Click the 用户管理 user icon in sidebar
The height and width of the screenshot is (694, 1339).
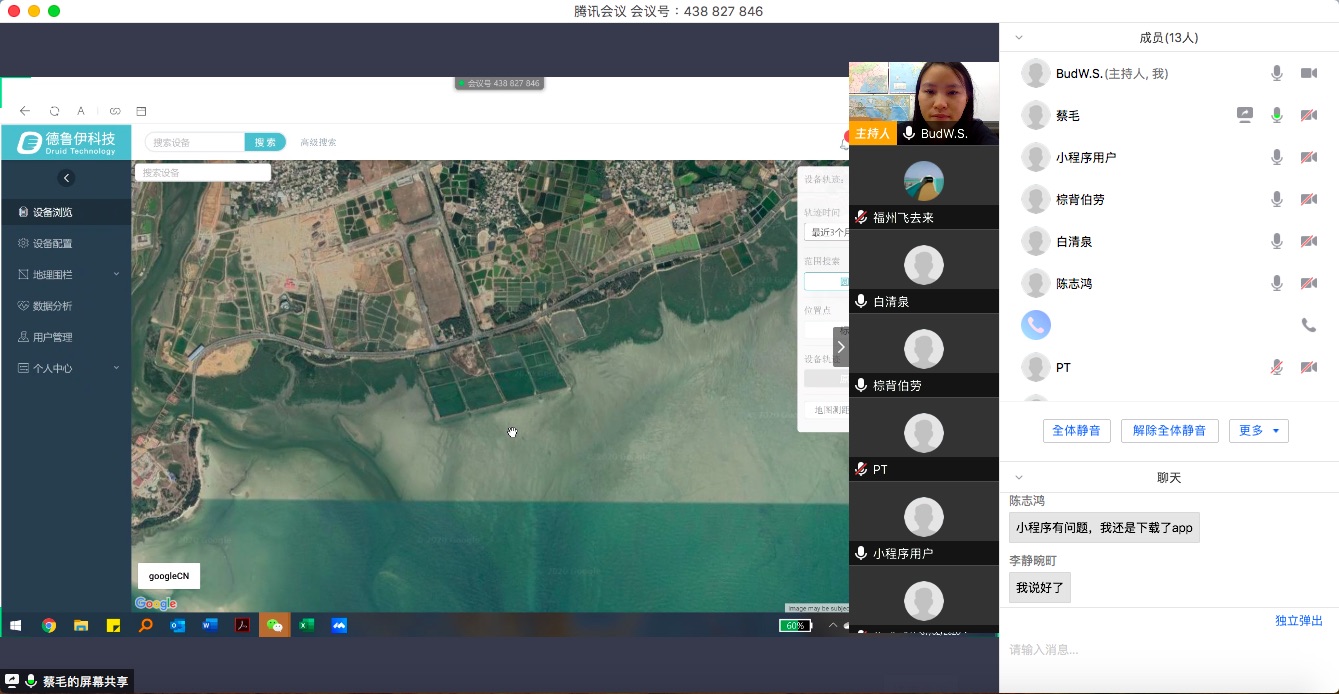tap(24, 337)
